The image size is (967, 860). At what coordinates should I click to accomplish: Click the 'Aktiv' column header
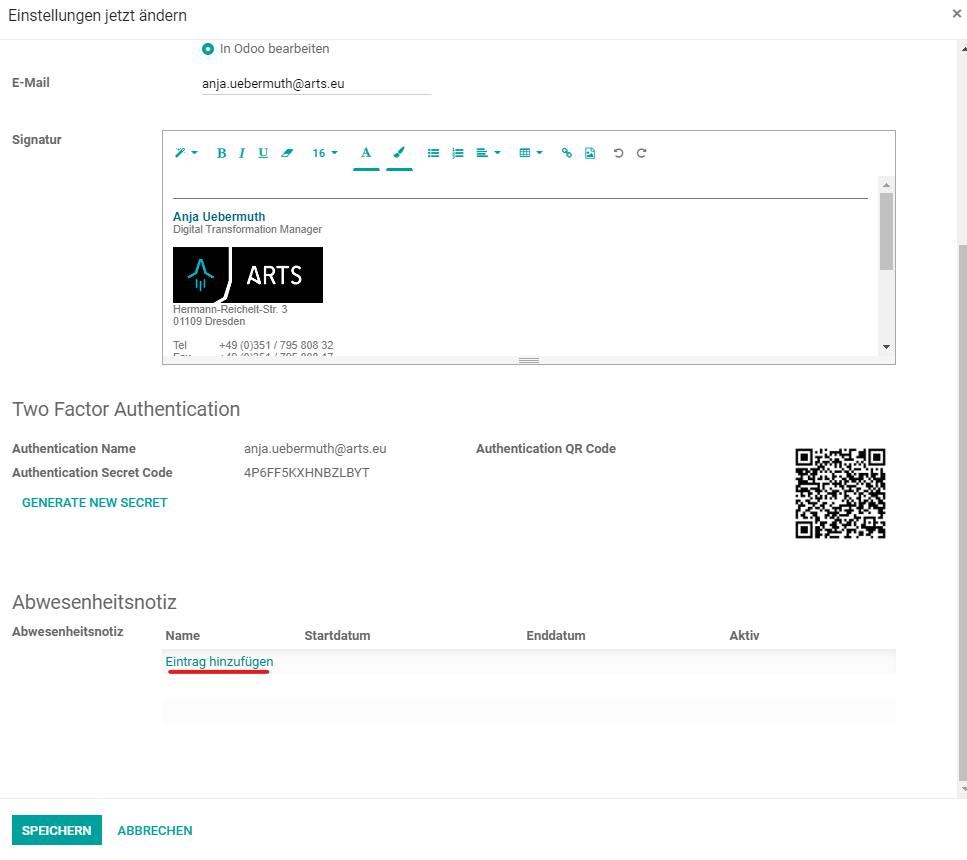[744, 635]
